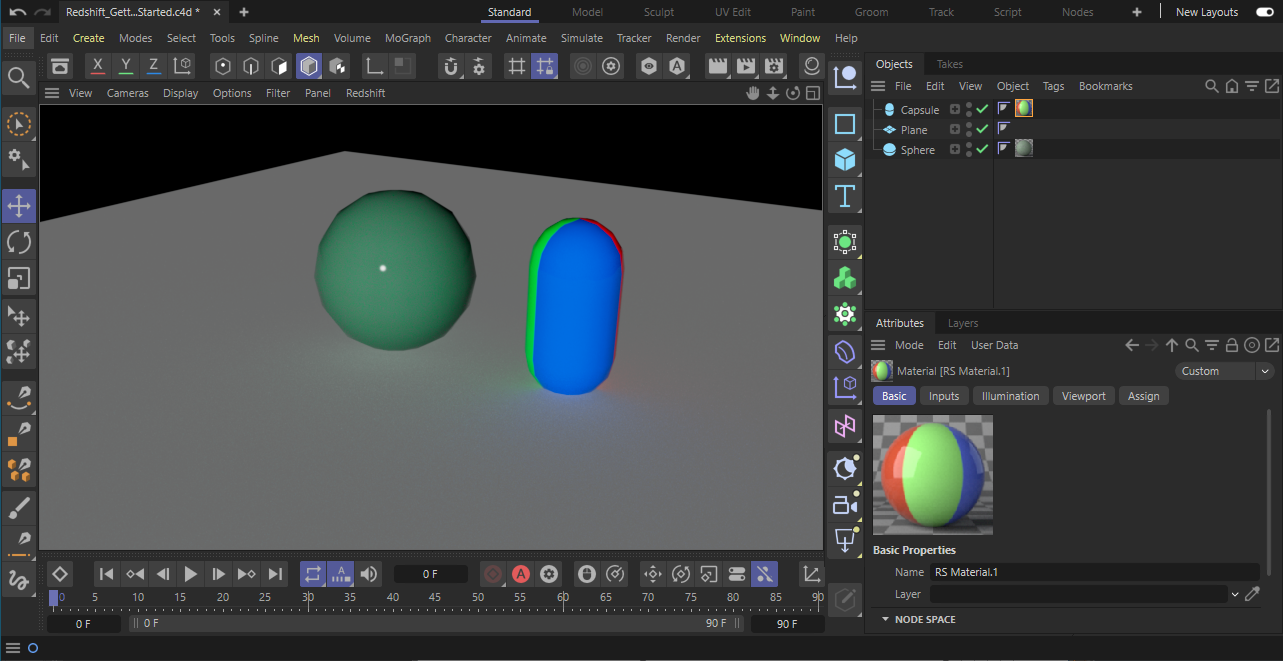Select the Scale tool in left toolbar
This screenshot has height=661, width=1283.
tap(19, 278)
